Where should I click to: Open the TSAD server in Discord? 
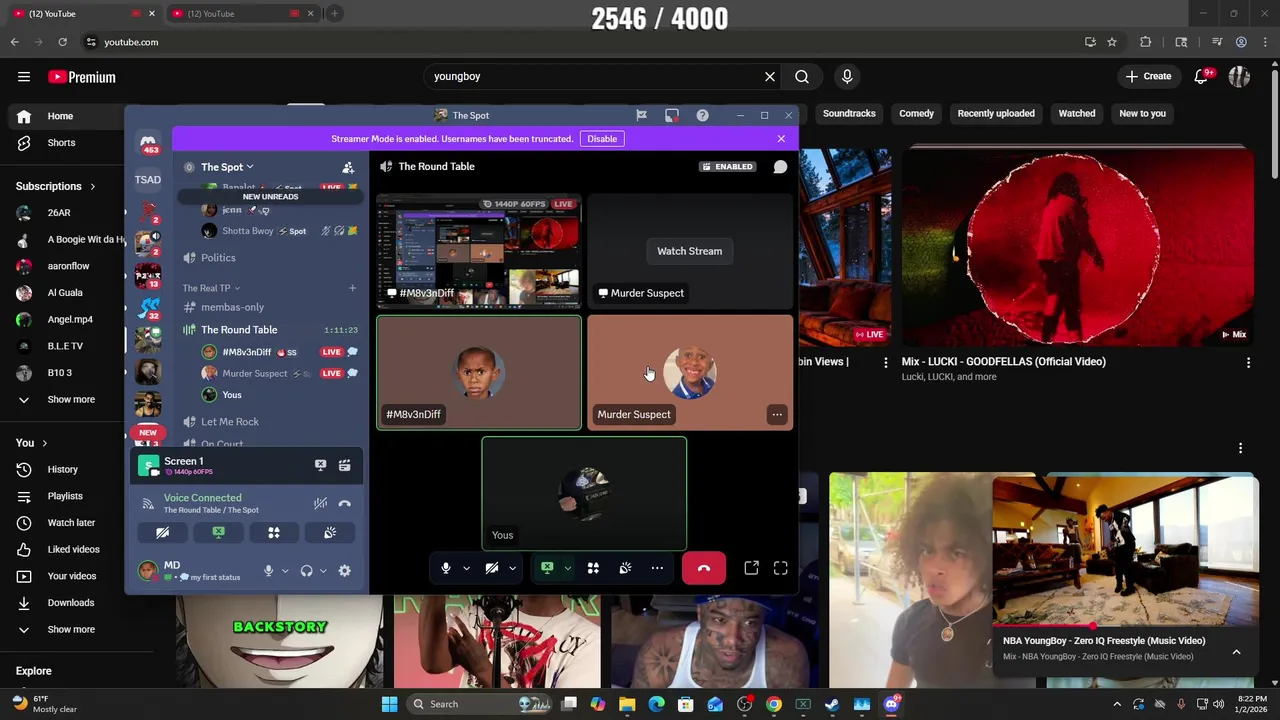click(x=148, y=180)
